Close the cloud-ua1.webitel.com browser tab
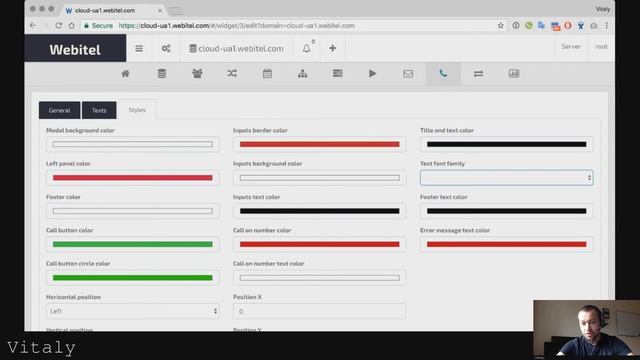Image resolution: width=640 pixels, height=360 pixels. [x=160, y=11]
